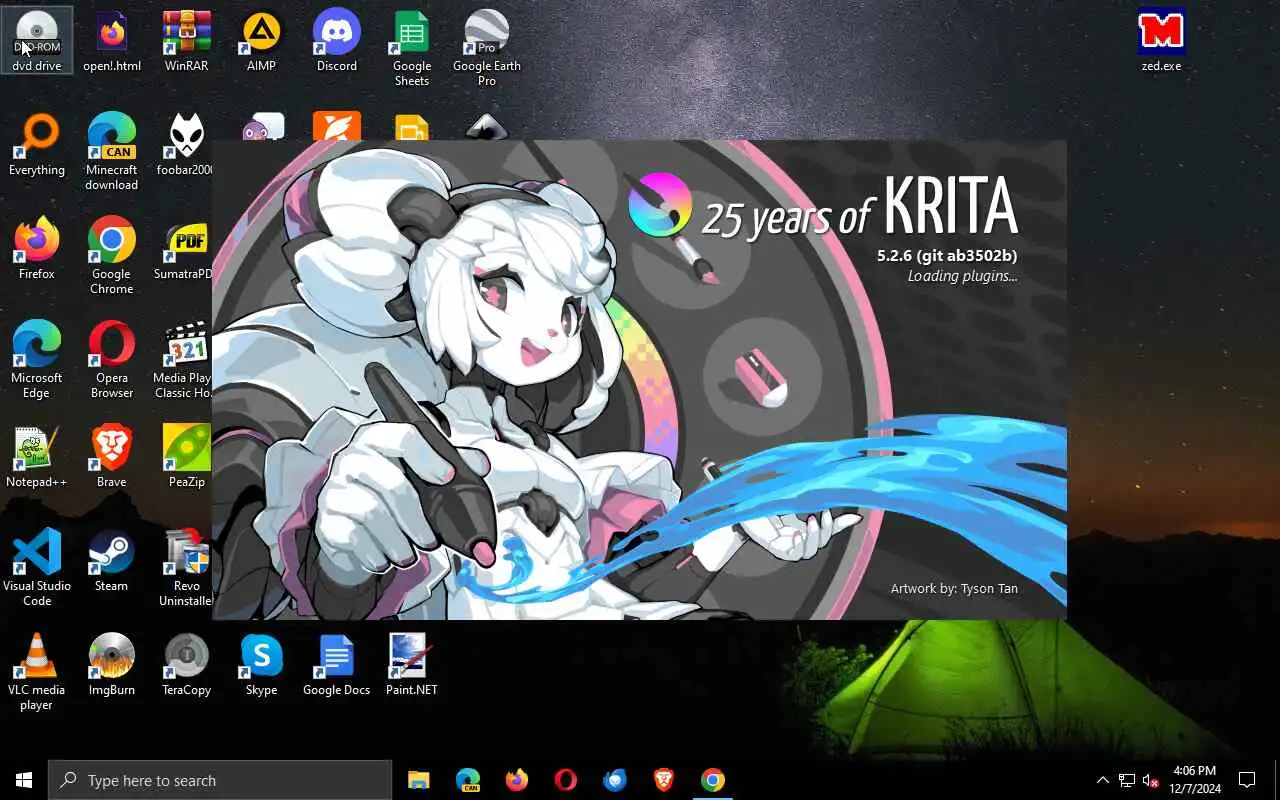This screenshot has width=1280, height=800.
Task: Select the AIMP desktop shortcut
Action: coord(261,42)
